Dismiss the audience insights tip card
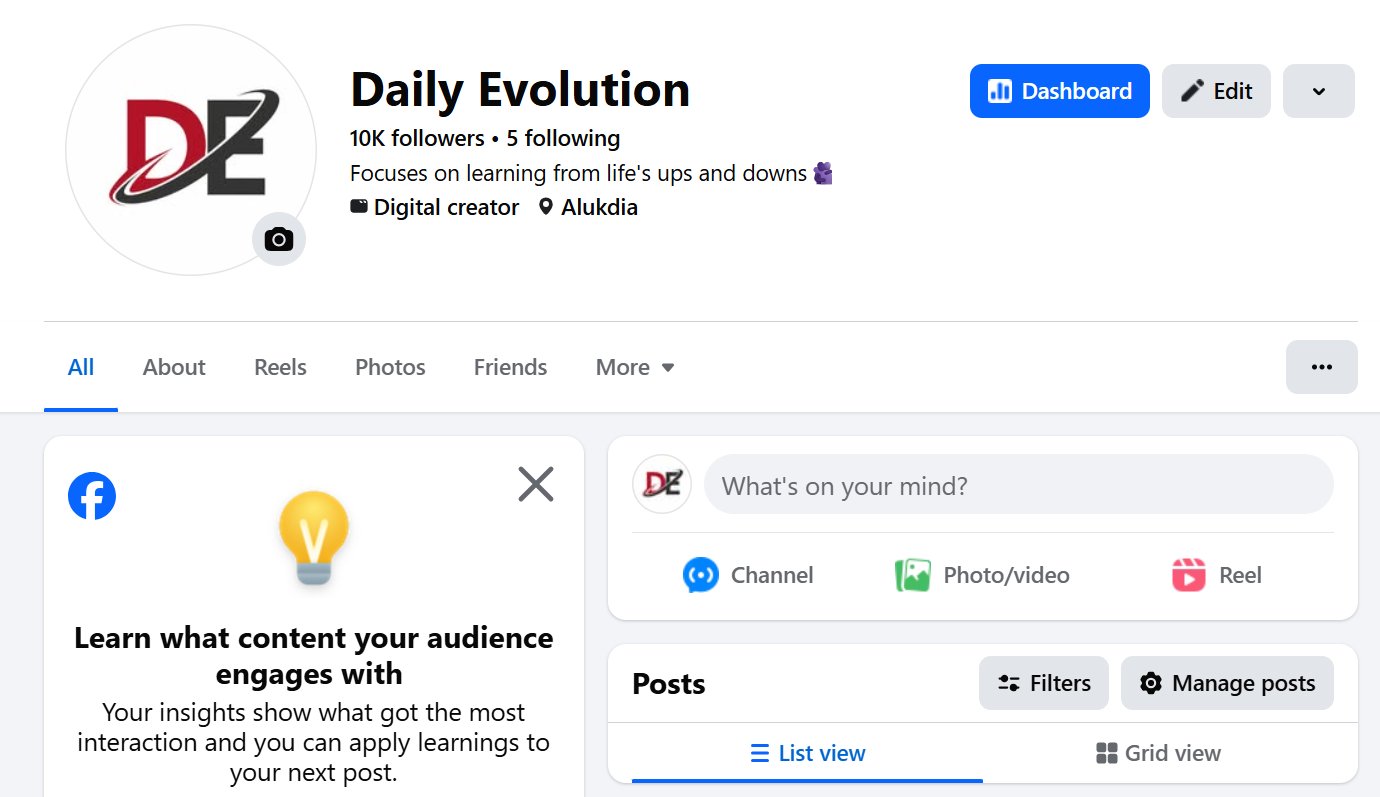 click(x=536, y=485)
